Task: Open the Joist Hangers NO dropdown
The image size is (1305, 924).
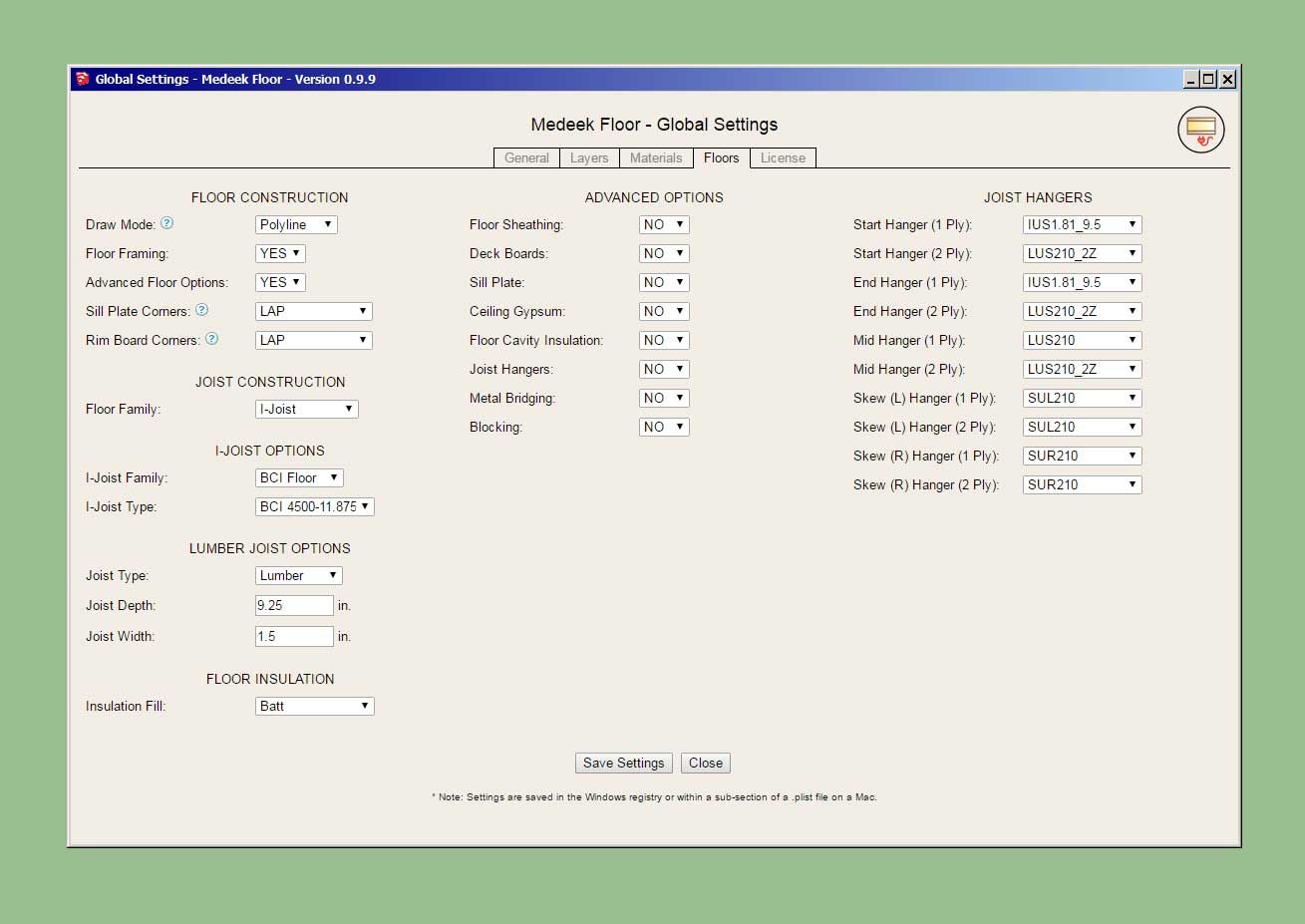Action: (664, 369)
